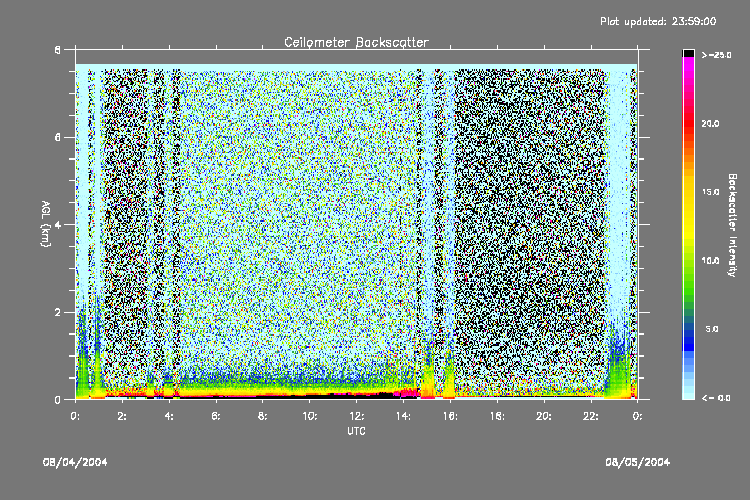Click the x-axis tick label '16:'
The image size is (750, 500).
pyautogui.click(x=450, y=416)
